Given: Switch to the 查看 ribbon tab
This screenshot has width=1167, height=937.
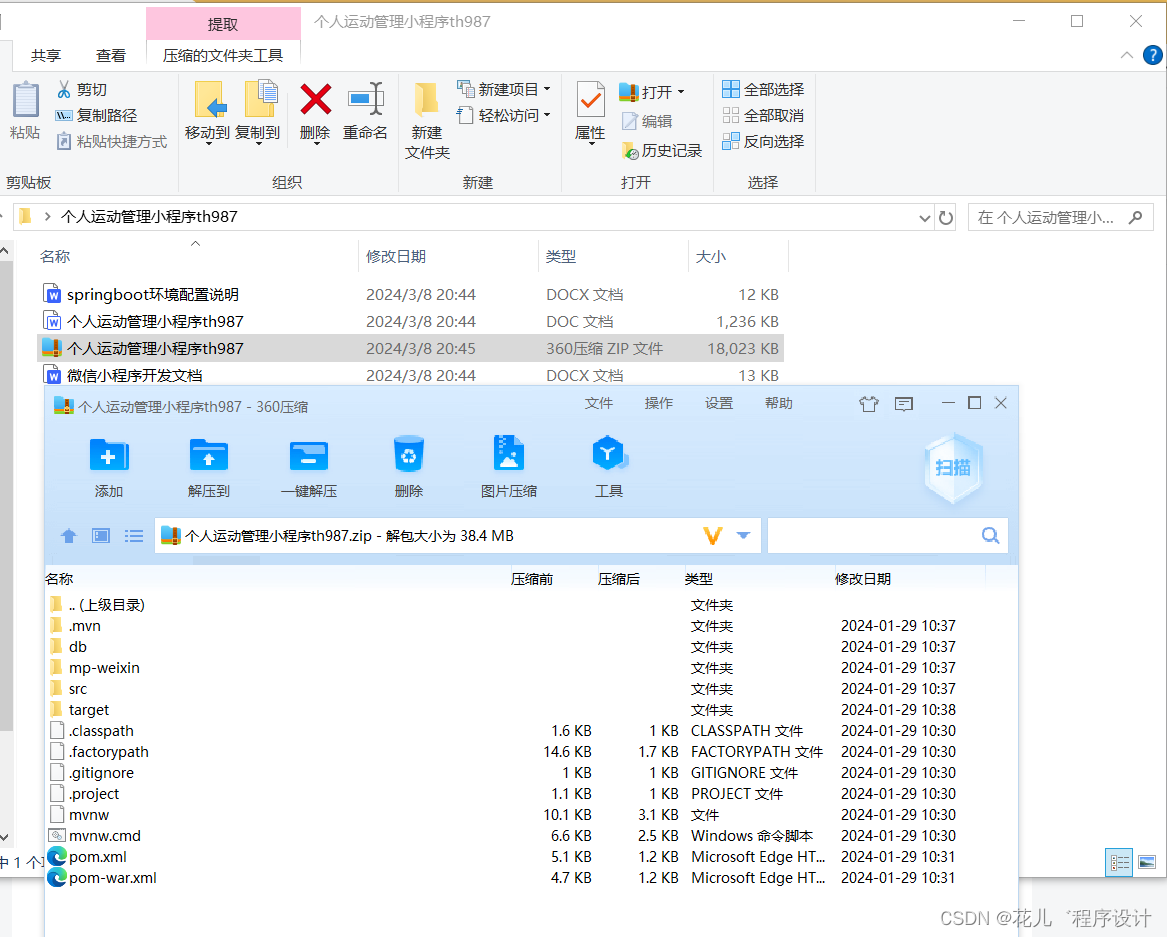Looking at the screenshot, I should click(x=110, y=55).
